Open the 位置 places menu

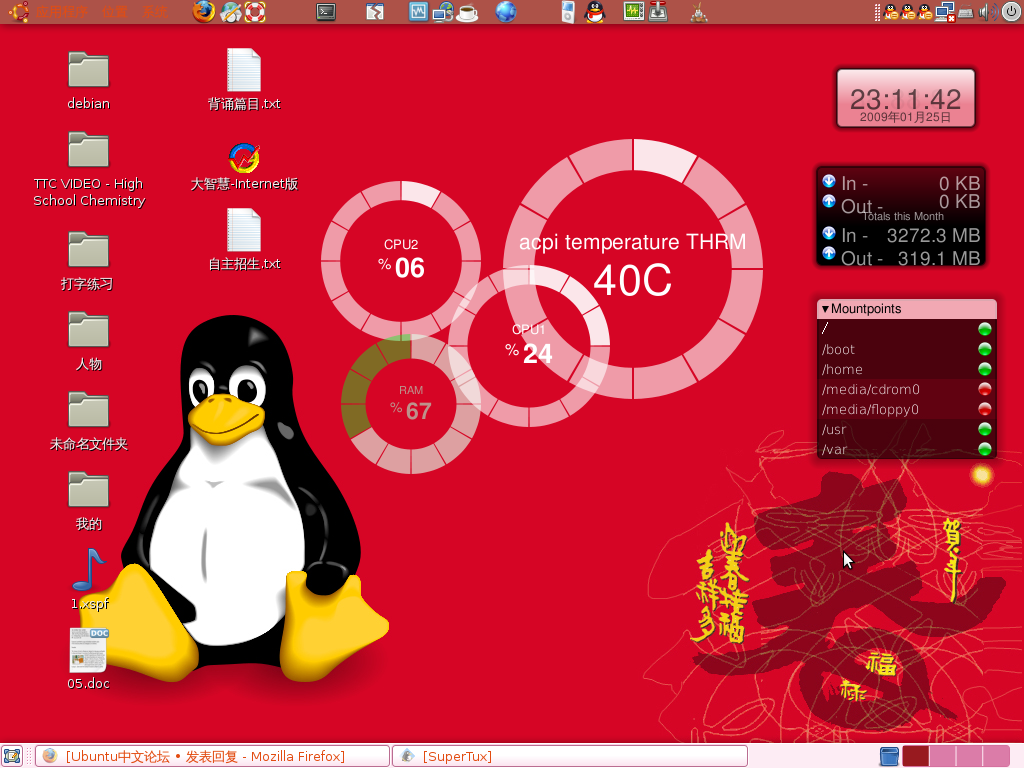pos(115,12)
